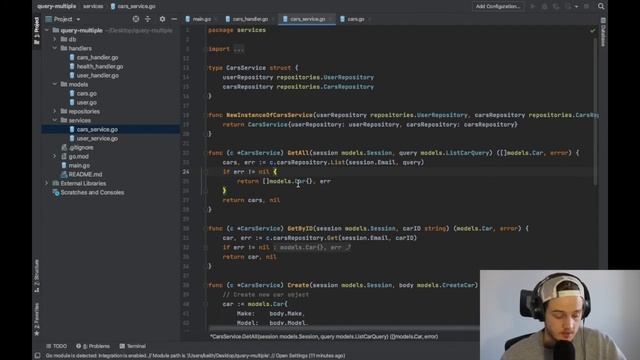Click the External Libraries icon
640x360 pixels.
[56, 184]
